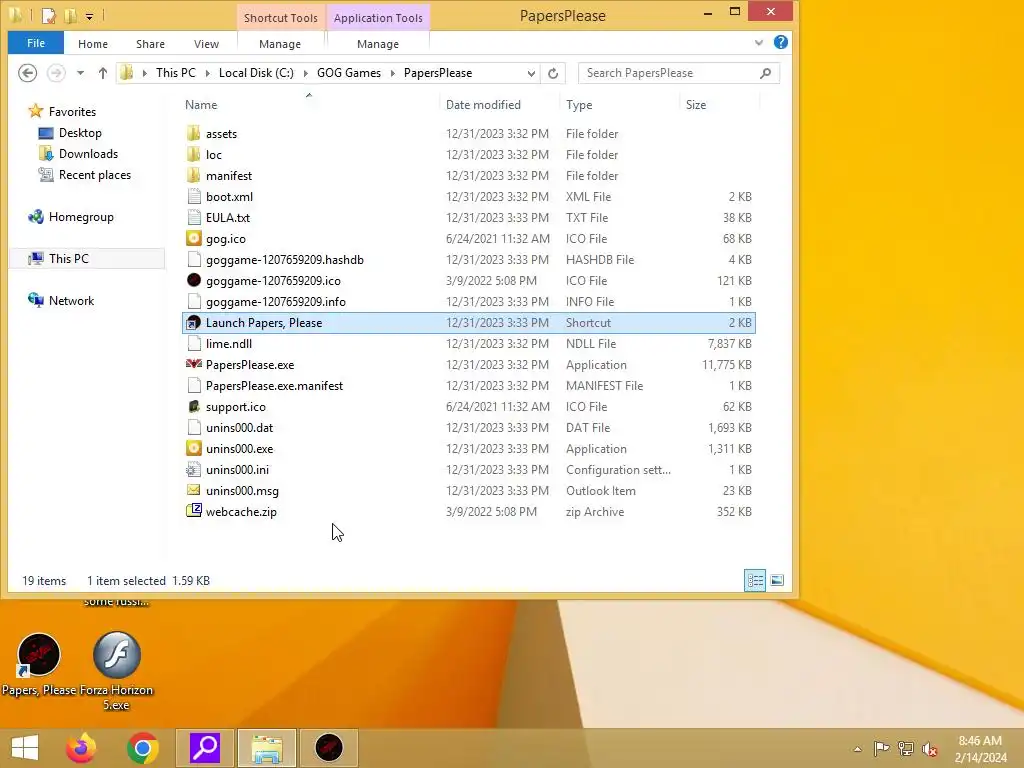The image size is (1024, 768).
Task: Show hidden tray icons arrow
Action: point(857,749)
